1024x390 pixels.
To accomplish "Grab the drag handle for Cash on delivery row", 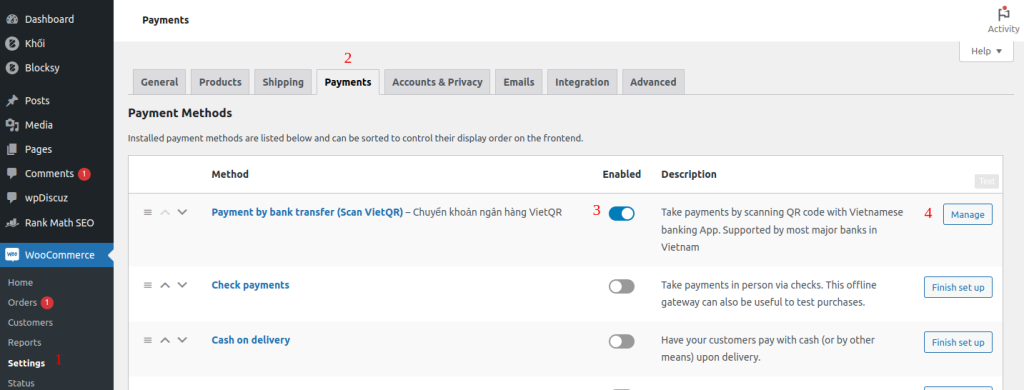I will tap(148, 340).
